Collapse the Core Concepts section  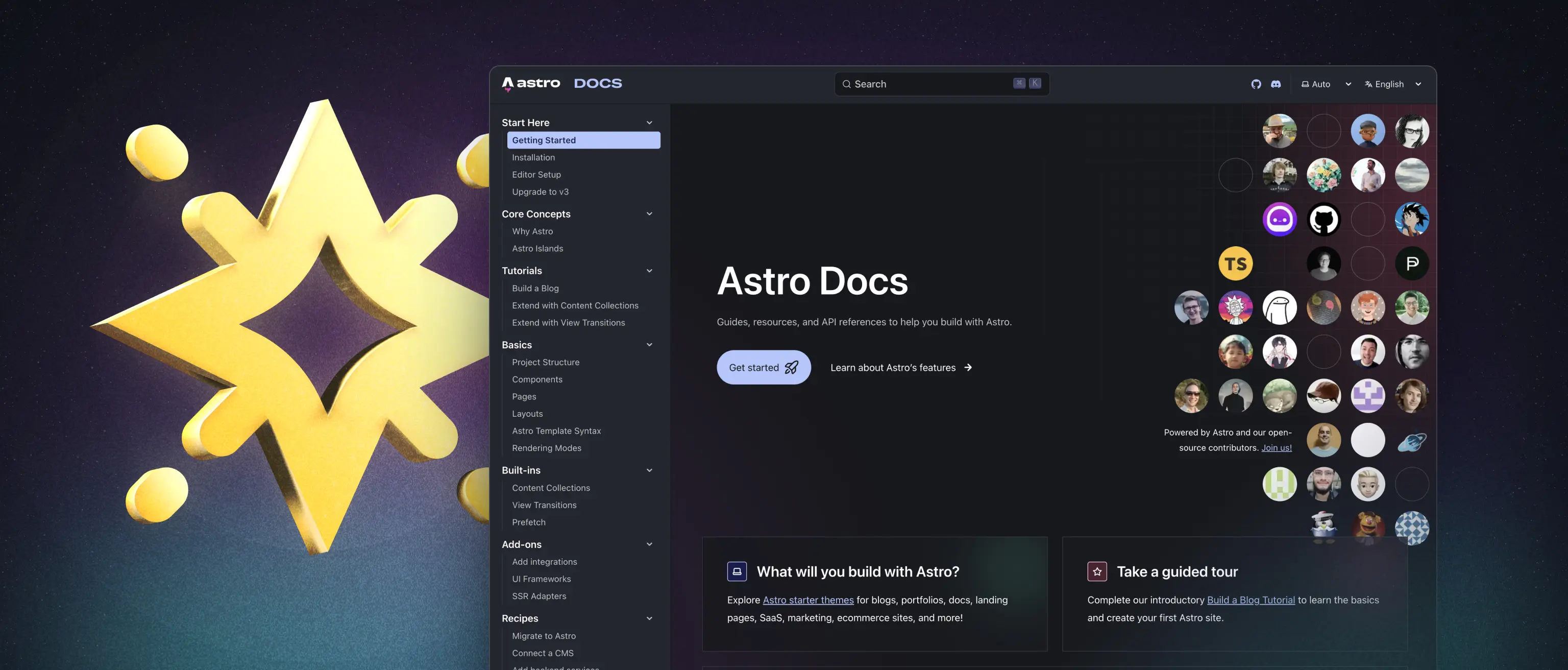click(649, 214)
